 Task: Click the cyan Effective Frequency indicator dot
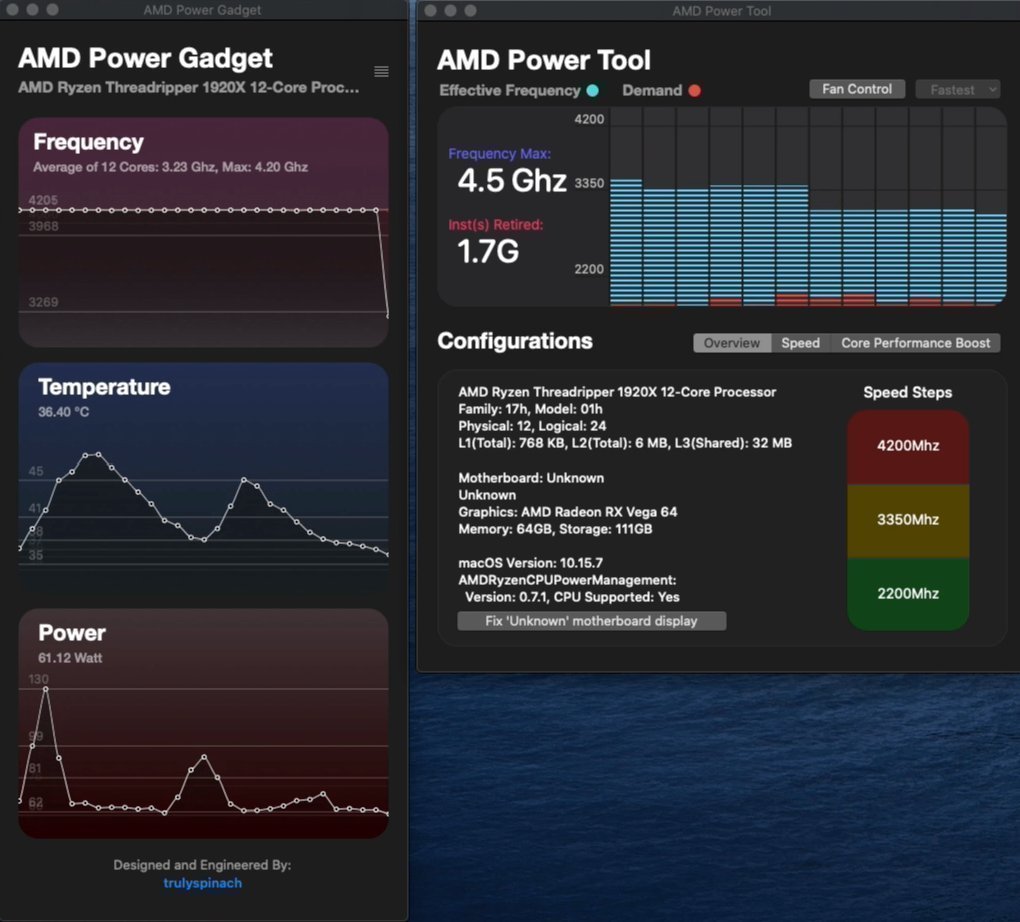593,91
